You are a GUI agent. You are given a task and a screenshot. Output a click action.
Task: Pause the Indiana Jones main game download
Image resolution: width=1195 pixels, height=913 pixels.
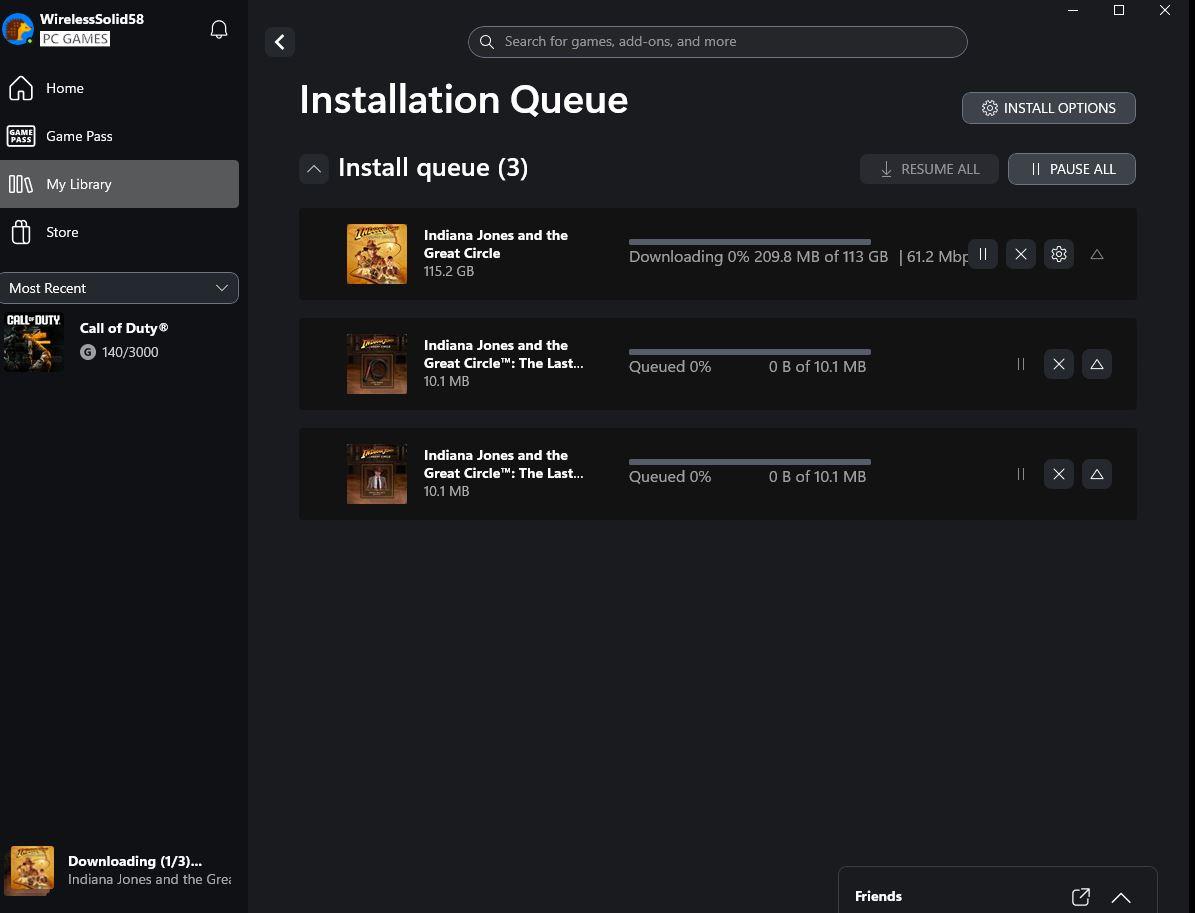(x=983, y=255)
